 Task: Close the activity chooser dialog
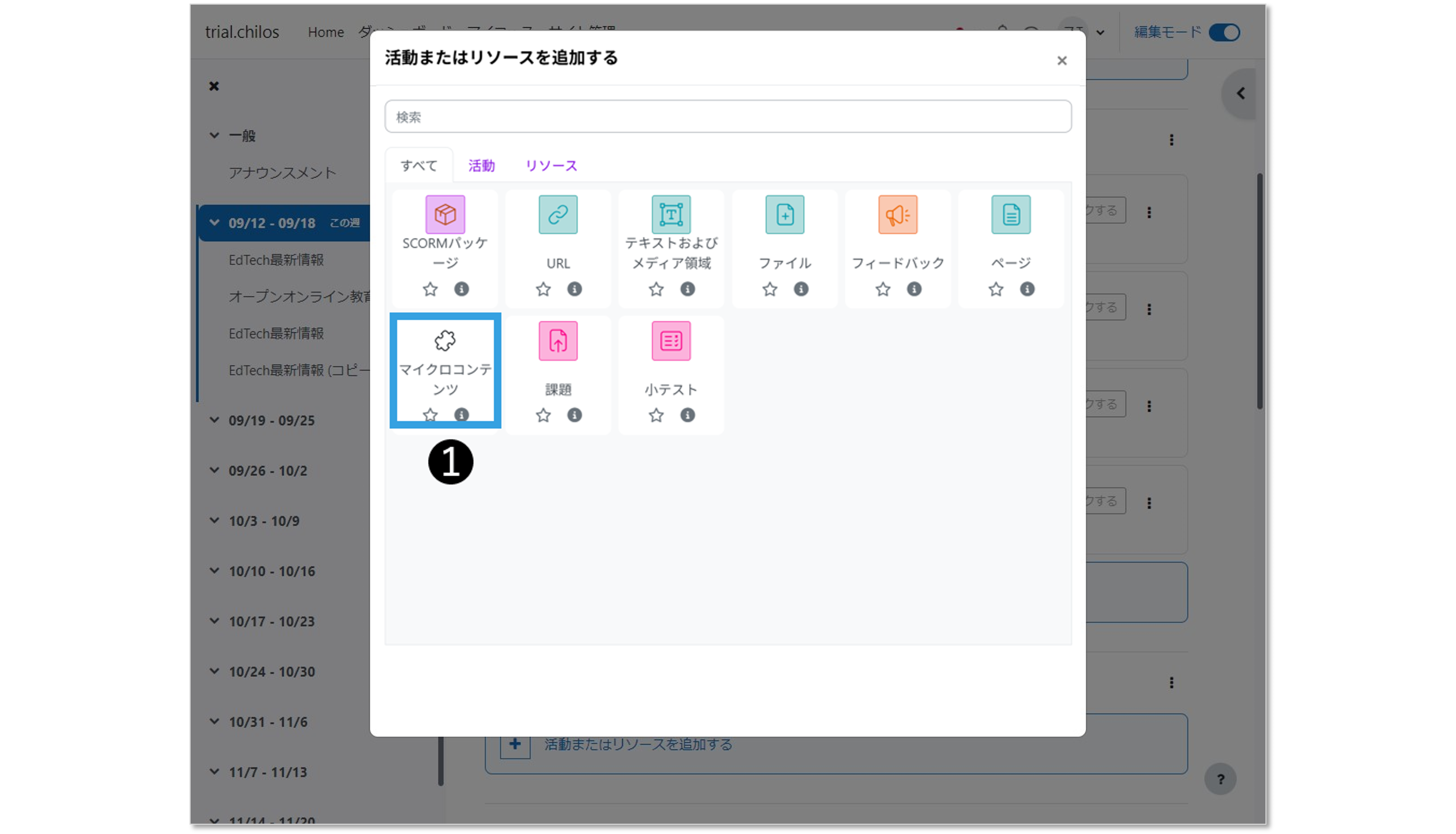click(1062, 61)
